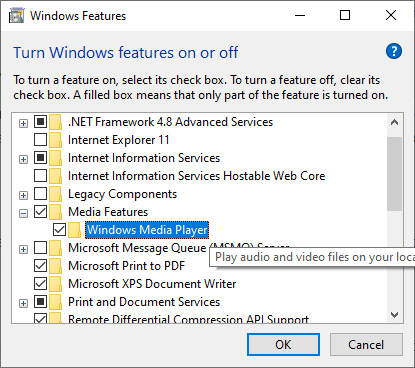Viewport: 415px width, 368px height.
Task: Select the Print and Document Services label
Action: [144, 302]
